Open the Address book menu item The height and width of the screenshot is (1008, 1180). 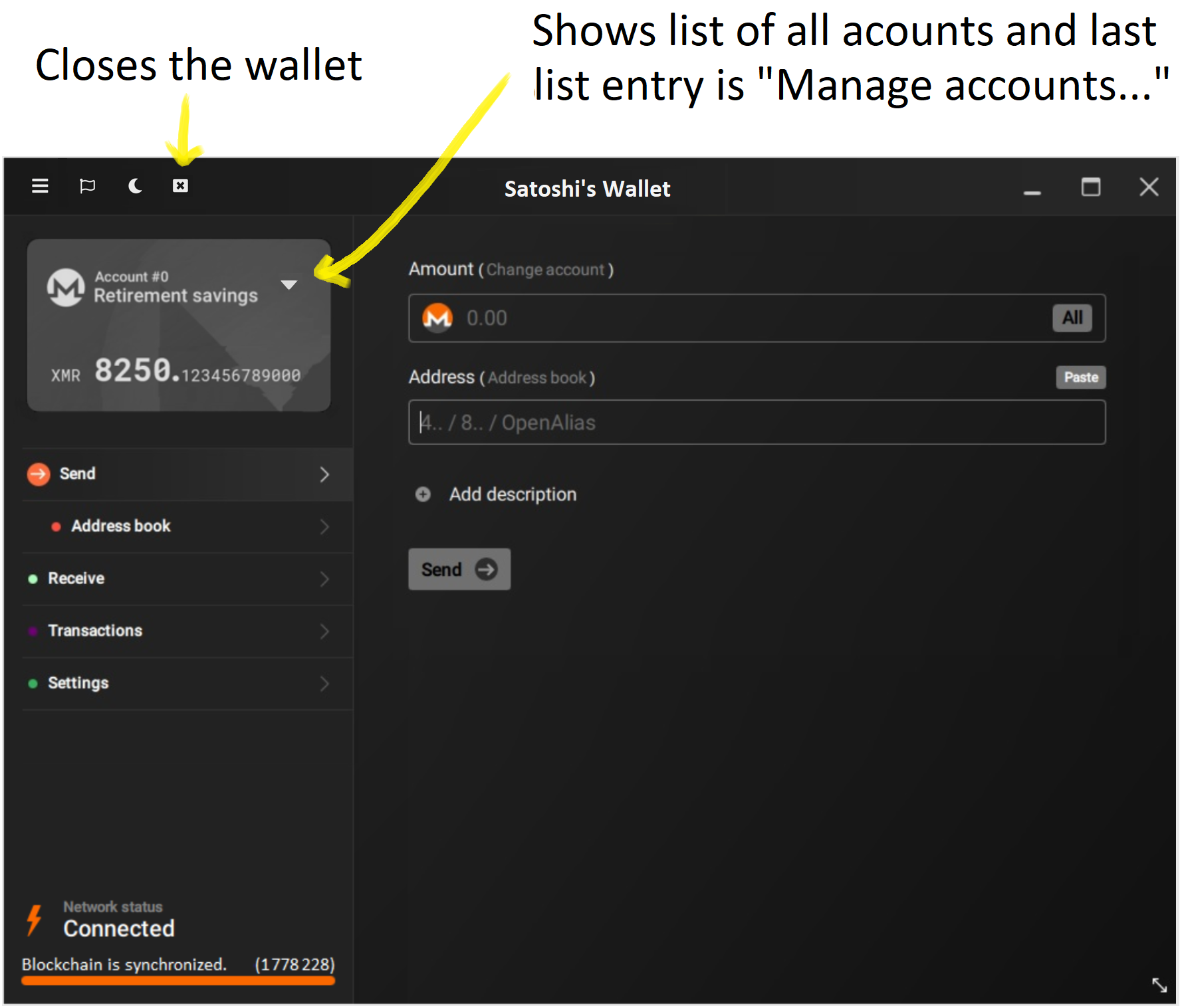tap(187, 527)
